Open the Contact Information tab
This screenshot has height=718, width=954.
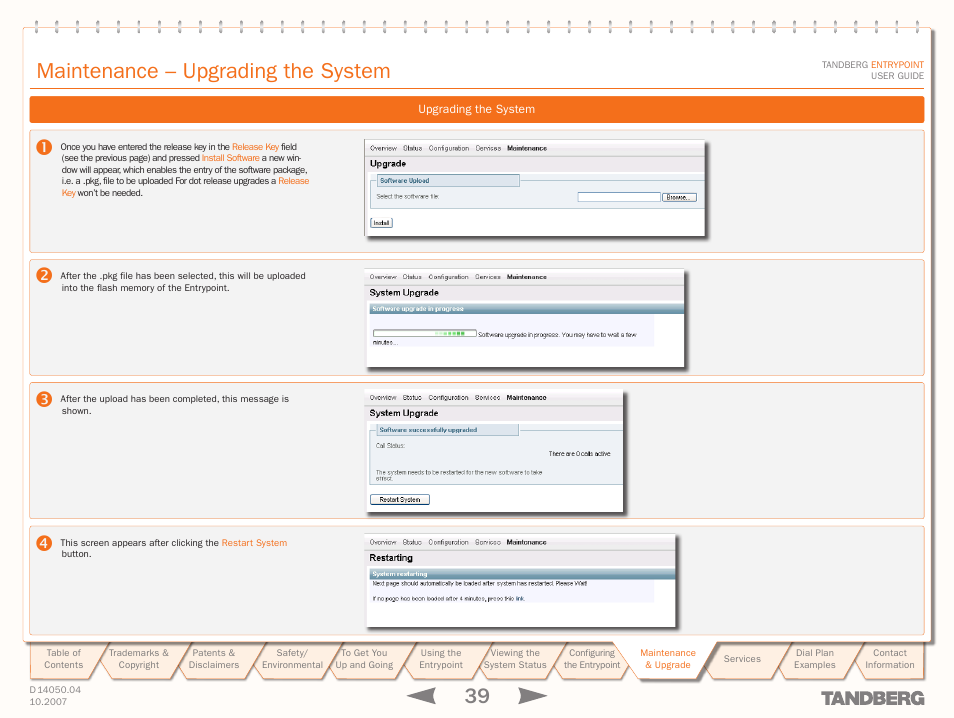click(890, 659)
